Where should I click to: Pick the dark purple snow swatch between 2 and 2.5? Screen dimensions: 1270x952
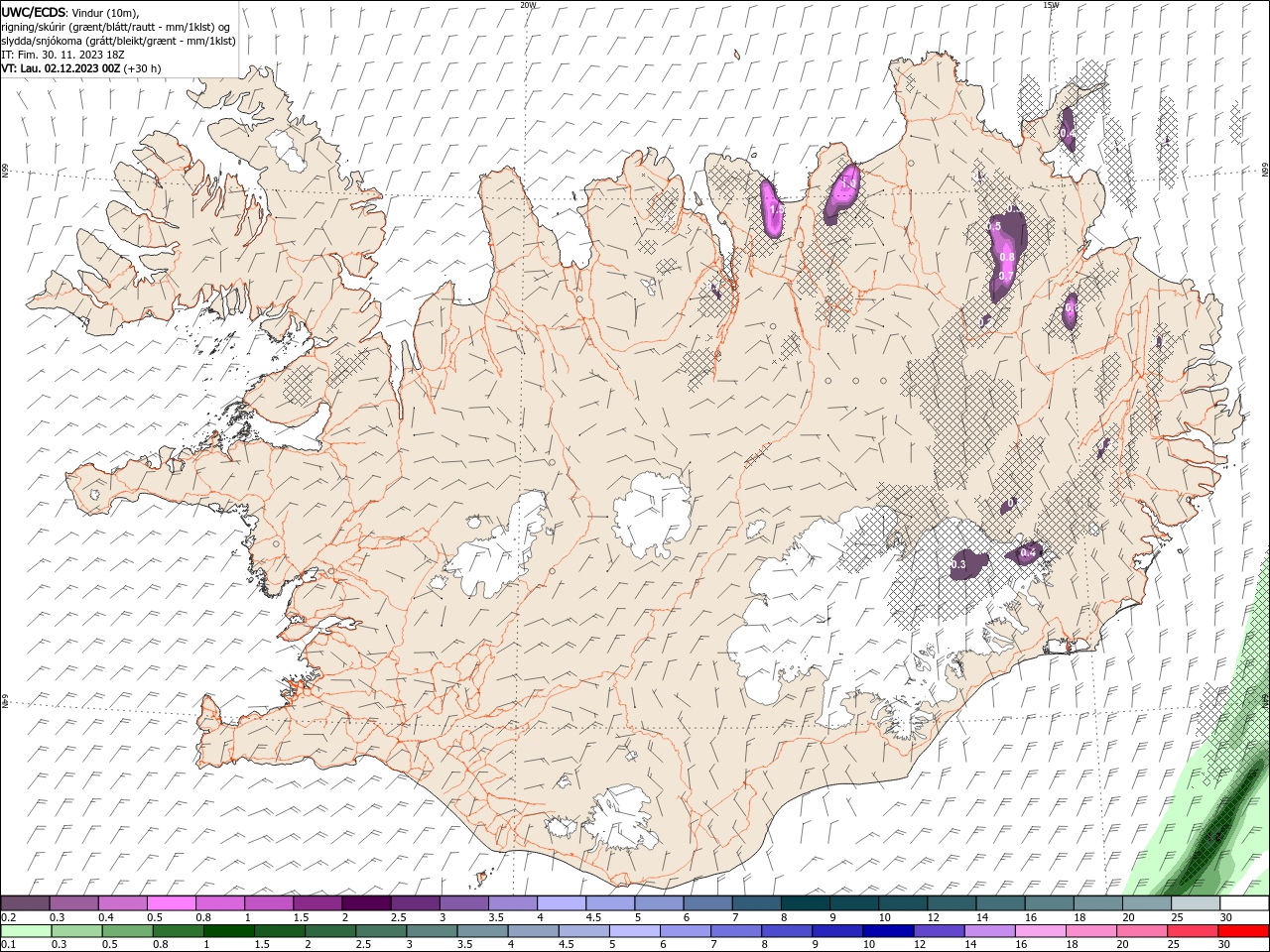tap(365, 903)
